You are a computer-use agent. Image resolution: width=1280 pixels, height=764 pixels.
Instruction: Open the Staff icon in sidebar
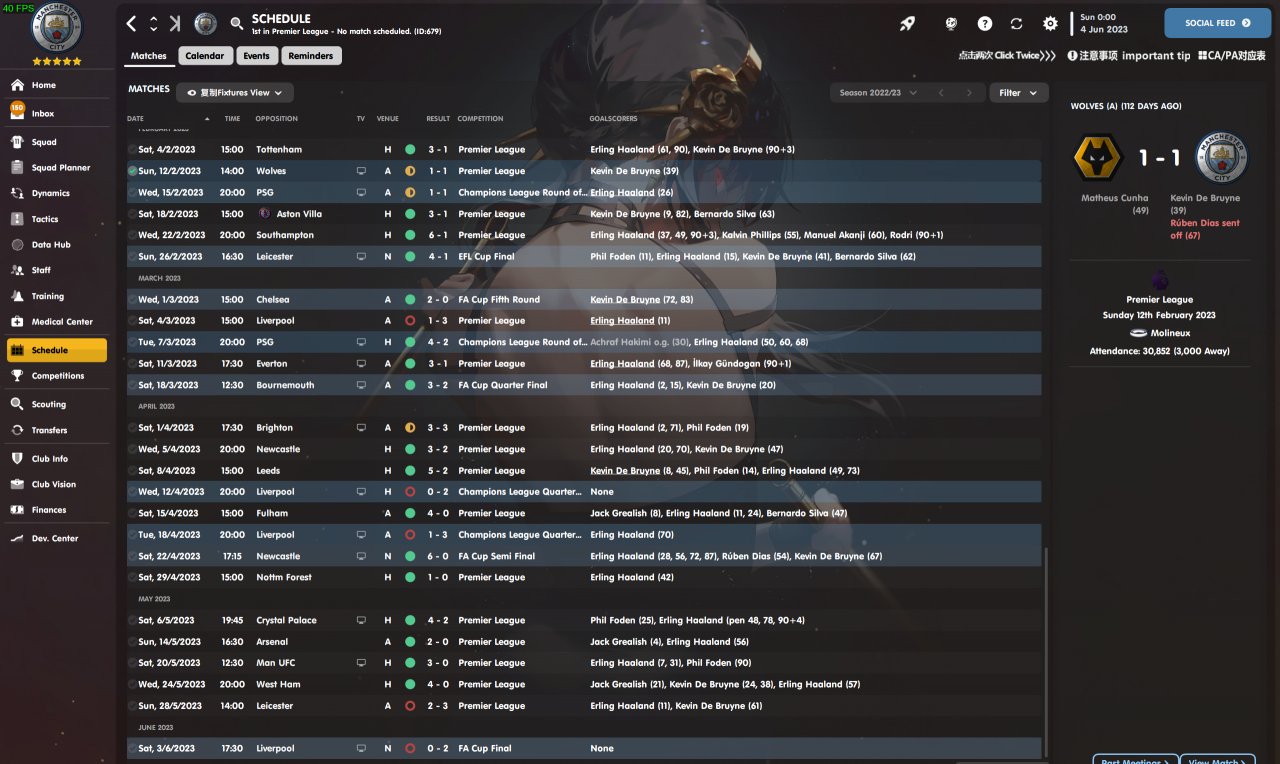tap(17, 270)
